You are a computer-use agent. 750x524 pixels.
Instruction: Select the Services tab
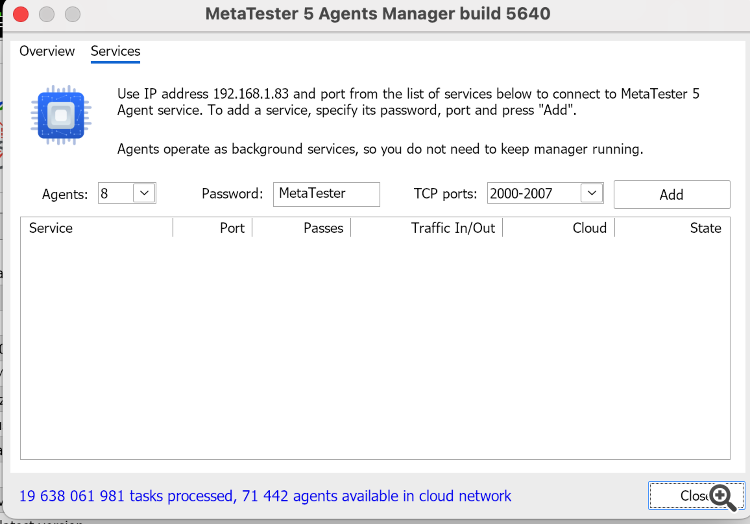(115, 51)
